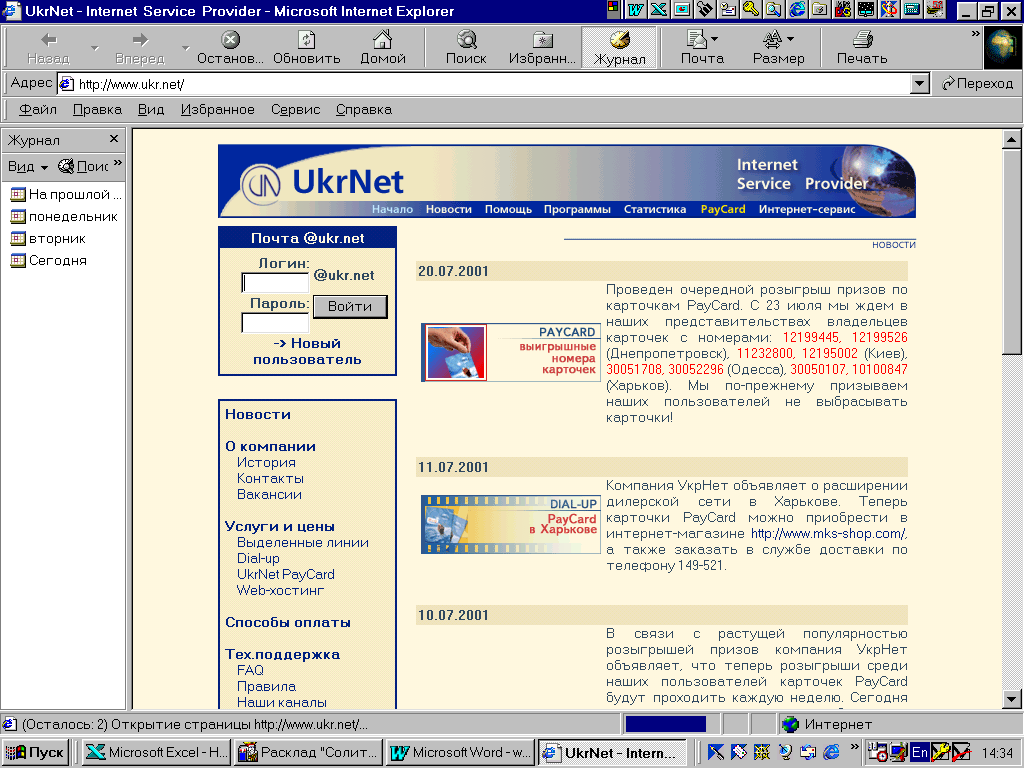The width and height of the screenshot is (1024, 768).
Task: Click Internet Explorer icon in Office shortcut bar
Action: [797, 9]
